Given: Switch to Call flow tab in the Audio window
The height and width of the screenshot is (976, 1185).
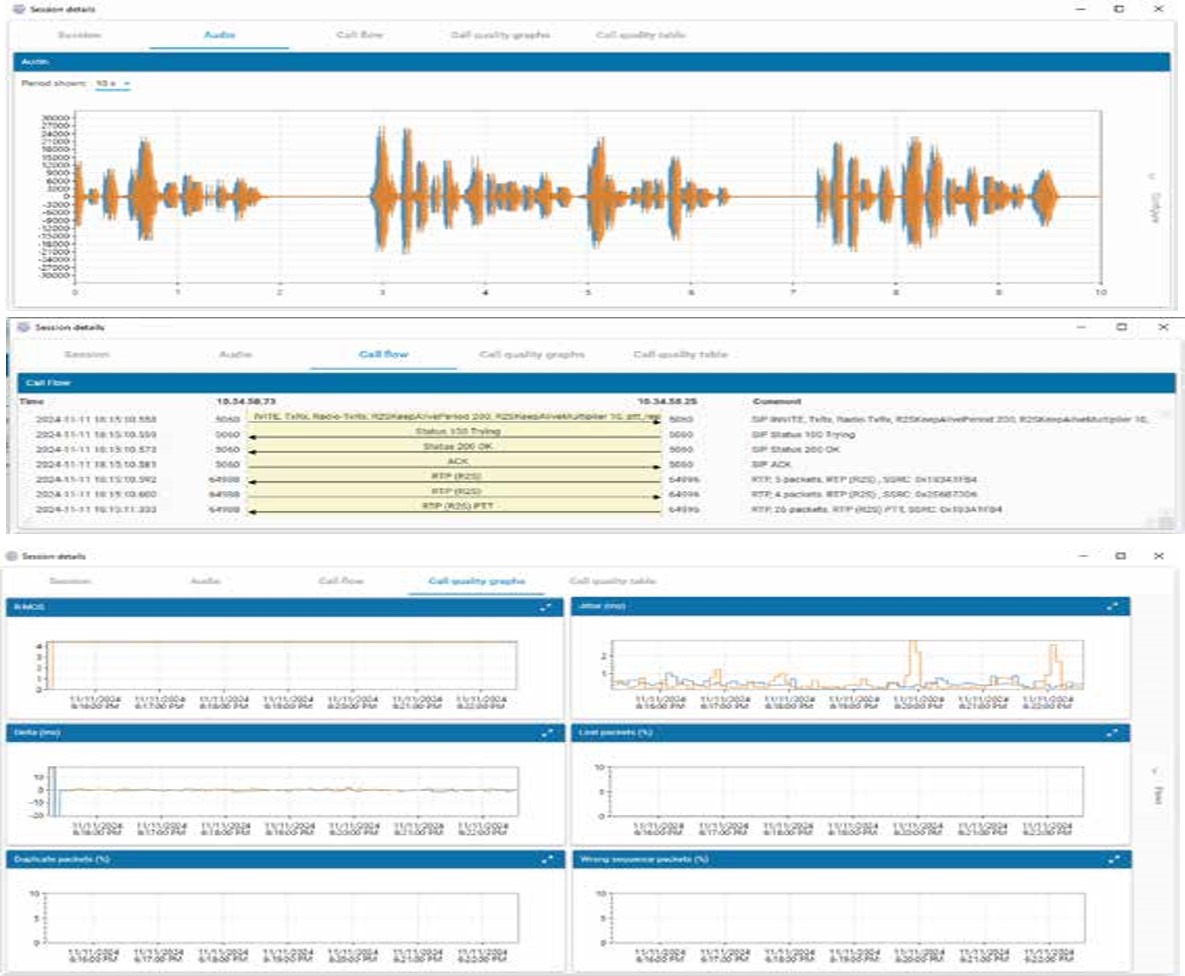Looking at the screenshot, I should (358, 35).
